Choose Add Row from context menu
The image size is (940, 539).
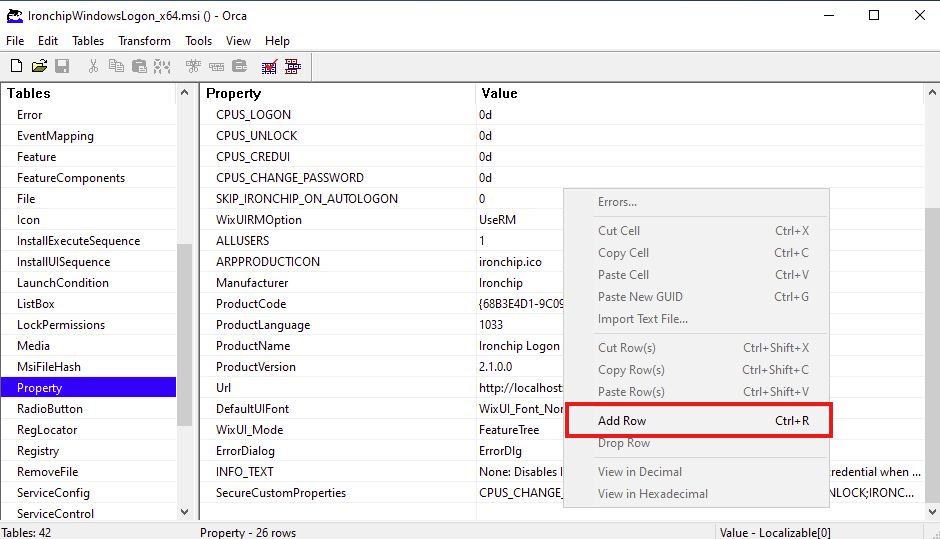(622, 421)
